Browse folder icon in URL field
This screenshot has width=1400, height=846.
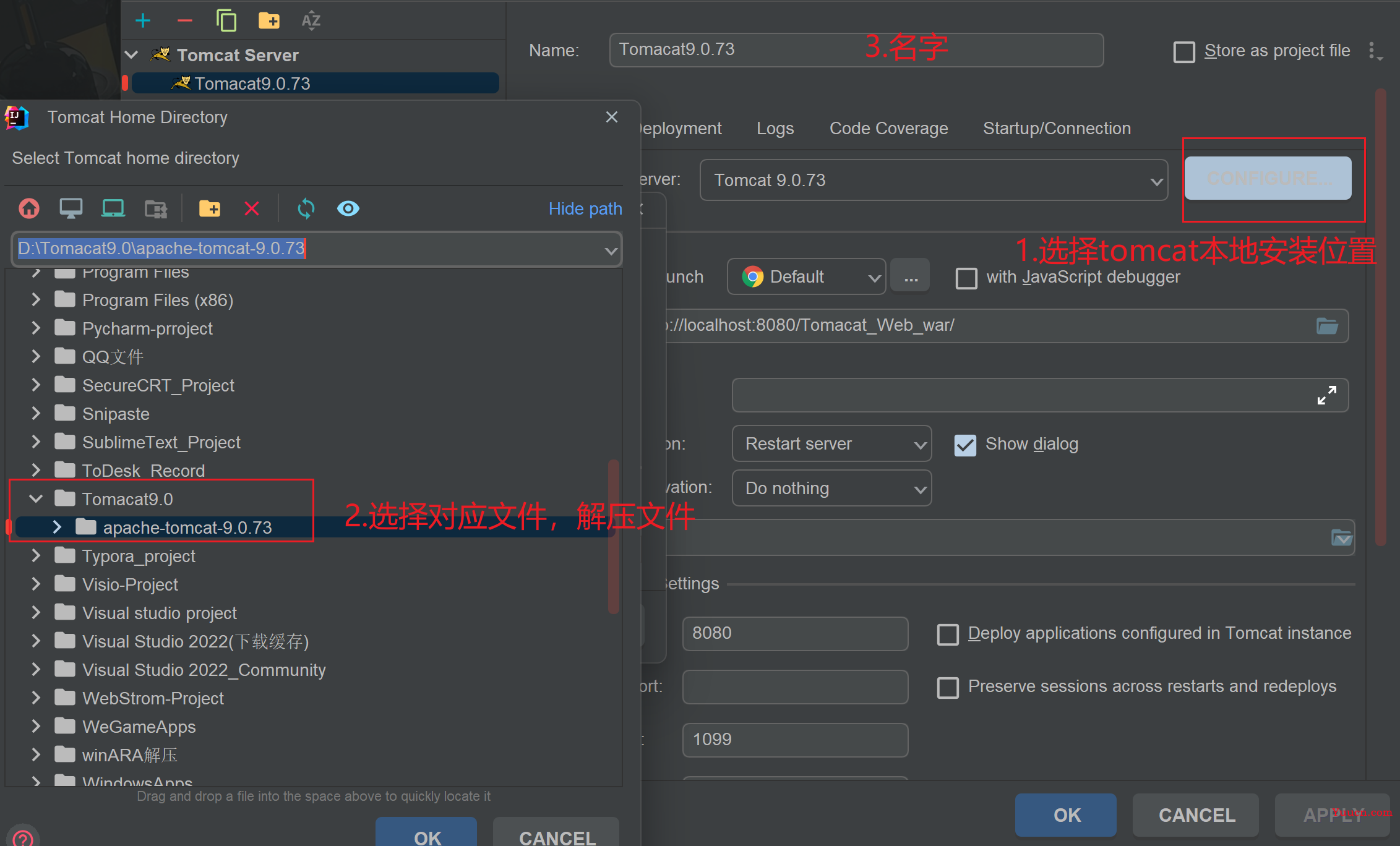tap(1327, 326)
